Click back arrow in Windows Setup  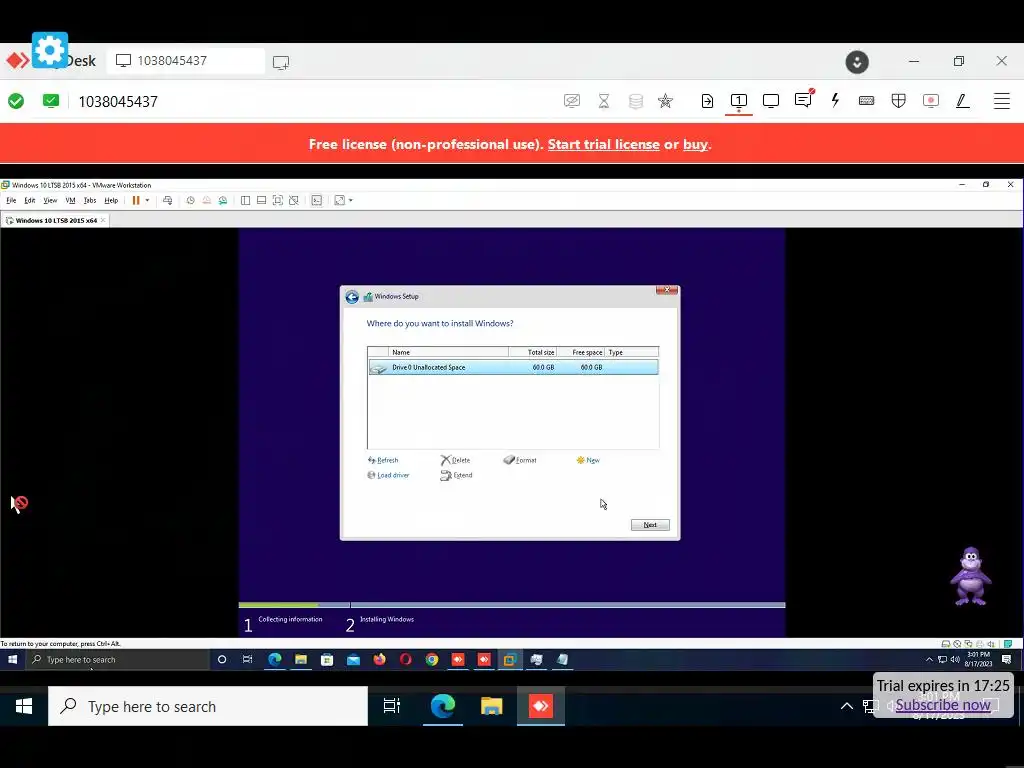click(x=352, y=297)
